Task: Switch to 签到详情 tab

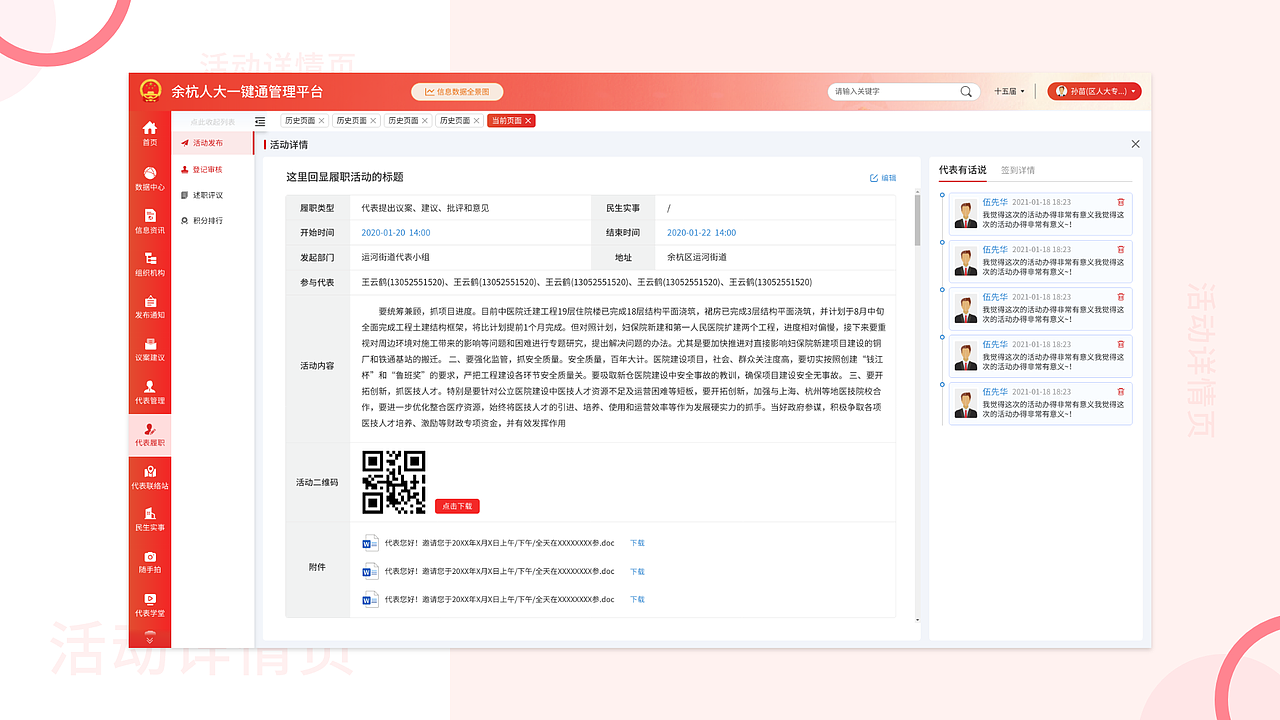Action: click(x=1018, y=170)
